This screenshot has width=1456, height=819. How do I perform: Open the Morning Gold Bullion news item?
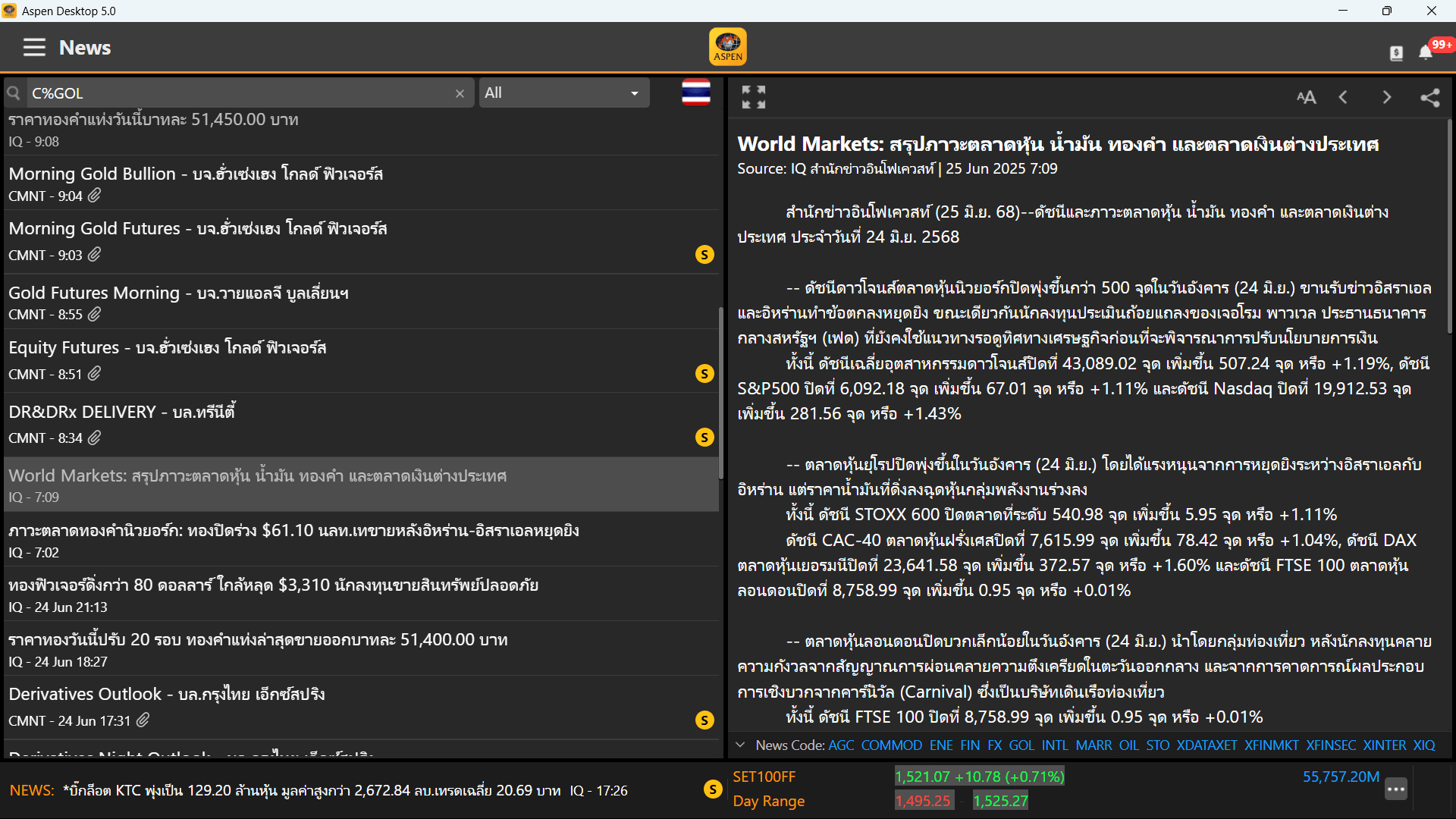pos(361,183)
